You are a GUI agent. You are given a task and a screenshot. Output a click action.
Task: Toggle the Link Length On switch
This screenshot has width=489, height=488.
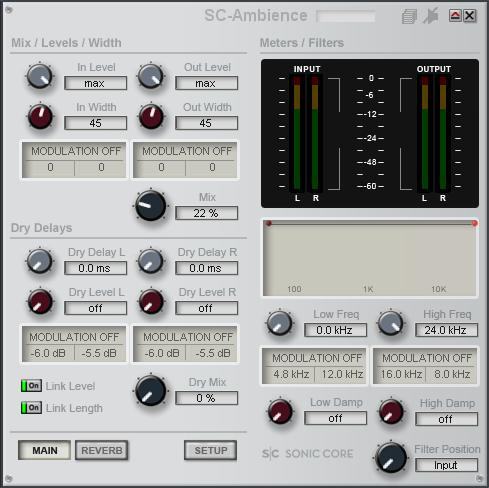click(x=31, y=408)
